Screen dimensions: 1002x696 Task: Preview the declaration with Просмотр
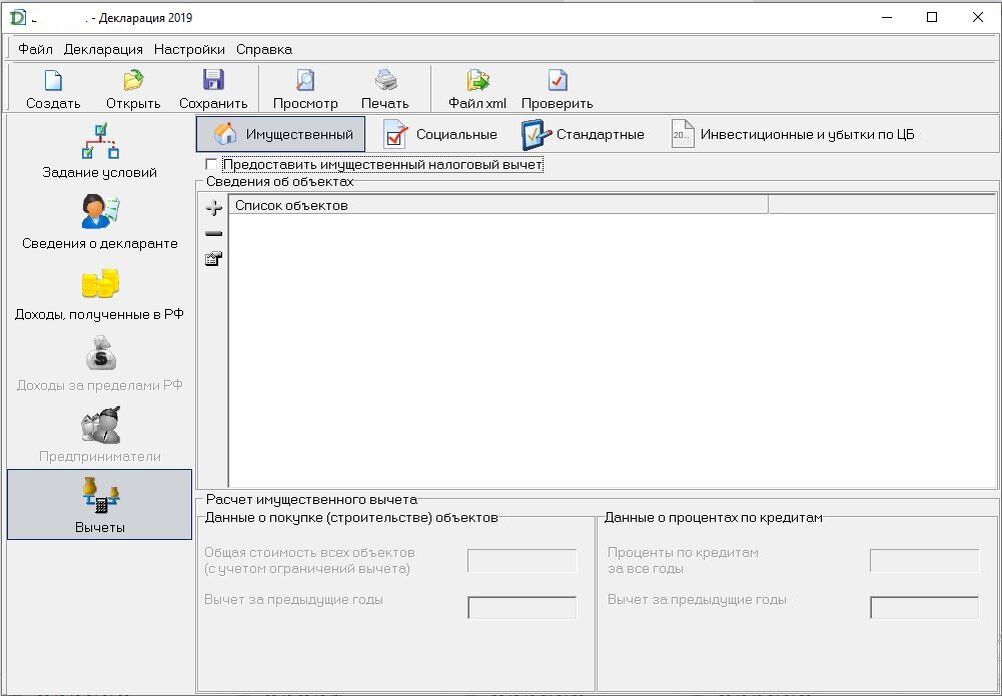[305, 89]
